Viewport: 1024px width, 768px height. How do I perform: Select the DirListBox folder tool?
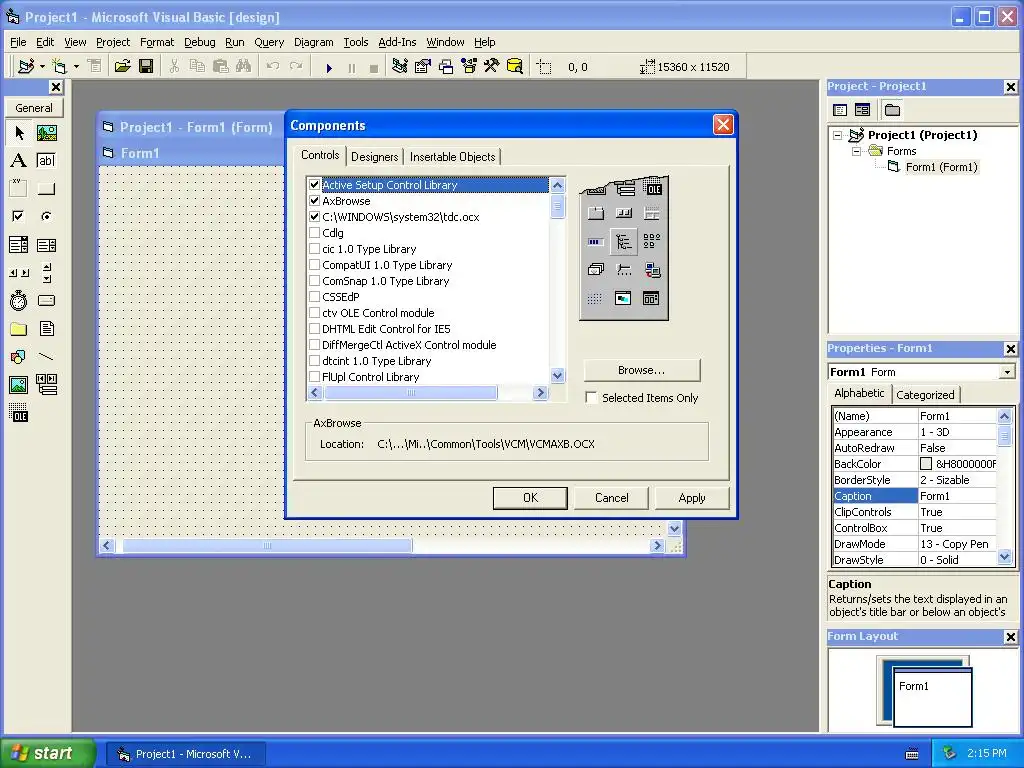click(x=19, y=328)
